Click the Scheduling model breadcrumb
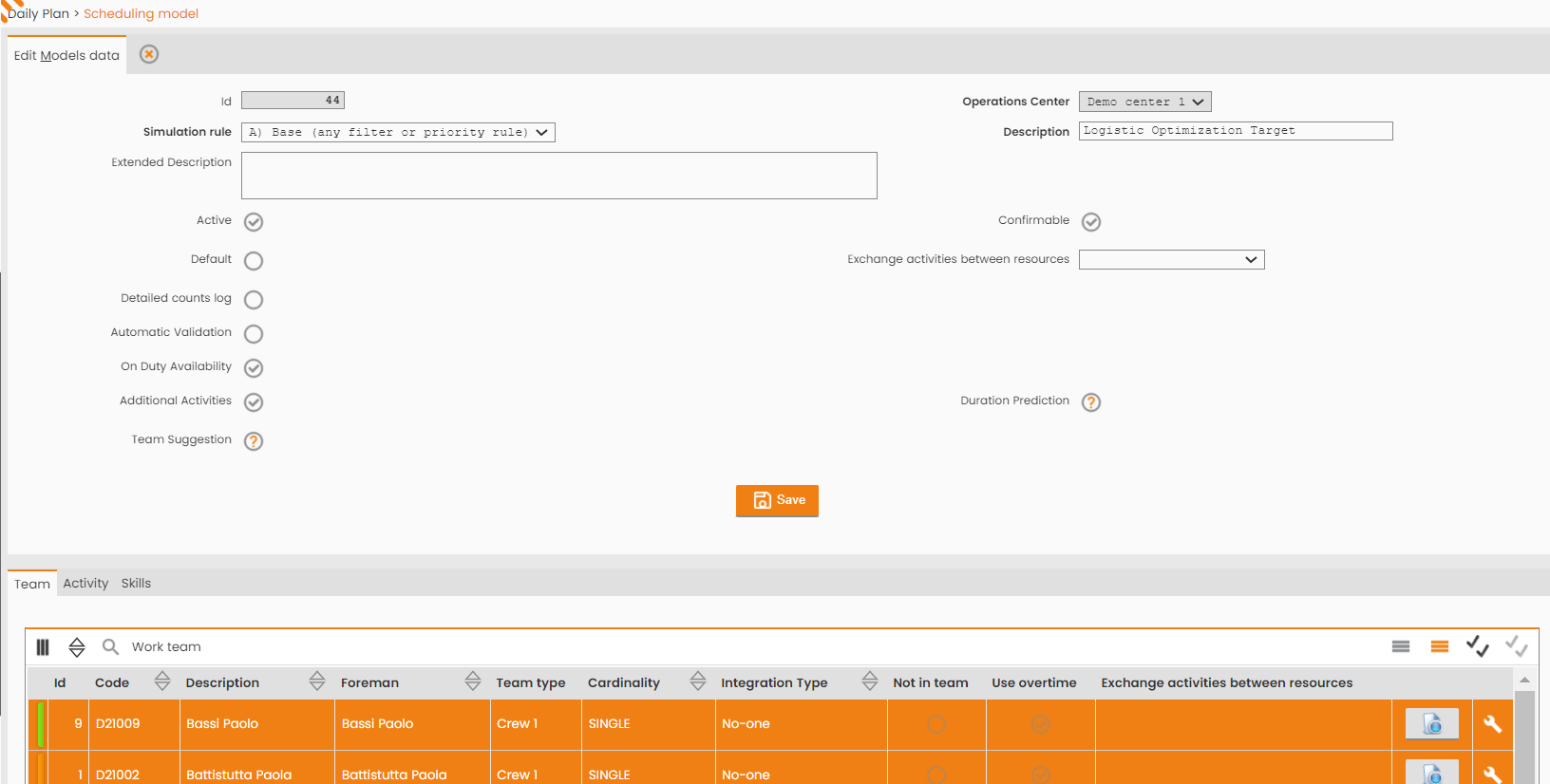 tap(141, 13)
